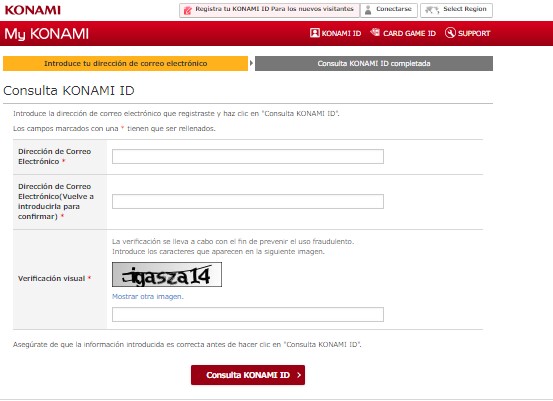
Task: Click the 'Consulta KONAMI ID' page heading
Action: tap(69, 91)
